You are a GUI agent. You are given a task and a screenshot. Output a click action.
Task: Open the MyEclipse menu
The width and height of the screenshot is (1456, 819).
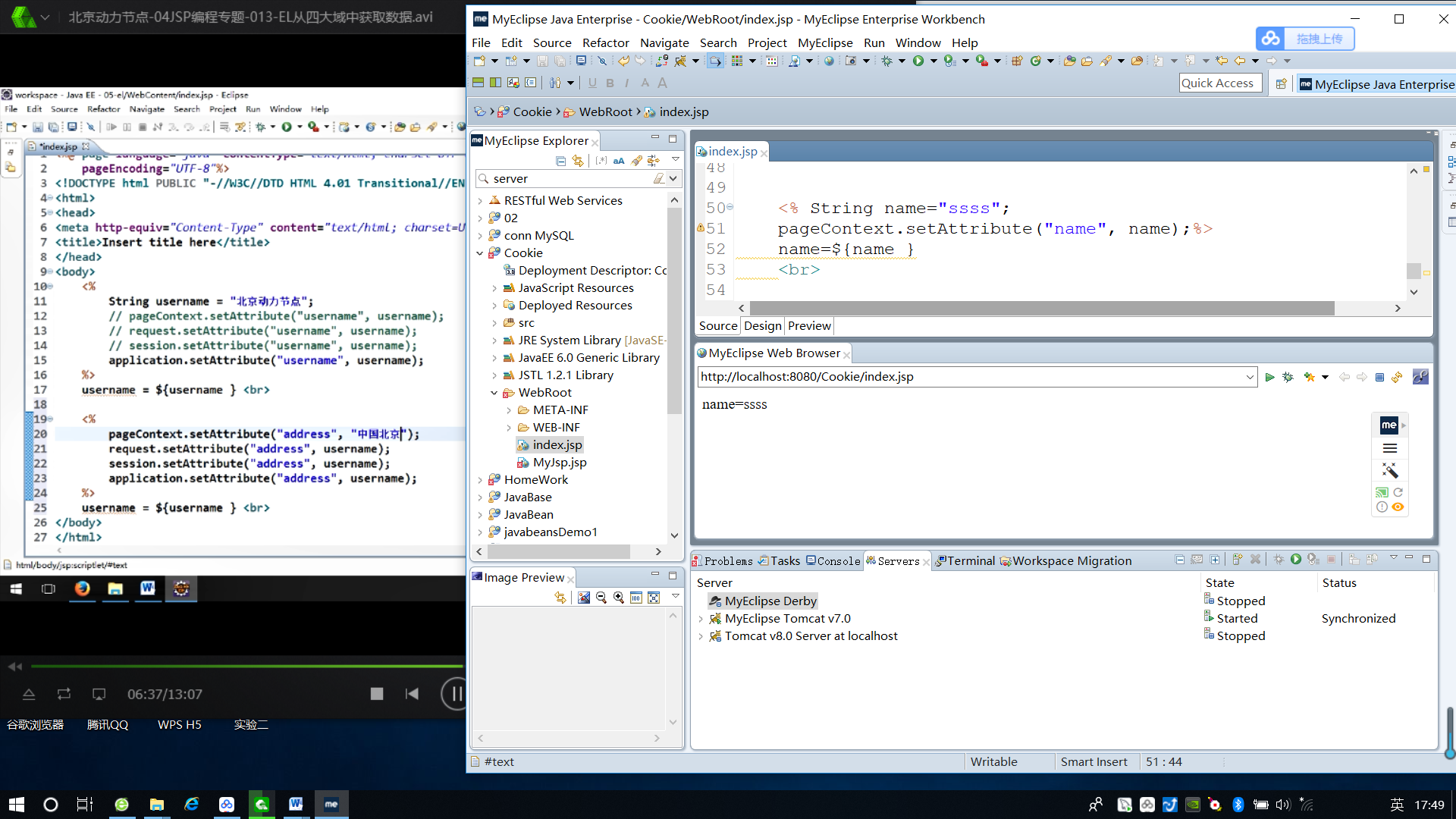(x=825, y=43)
